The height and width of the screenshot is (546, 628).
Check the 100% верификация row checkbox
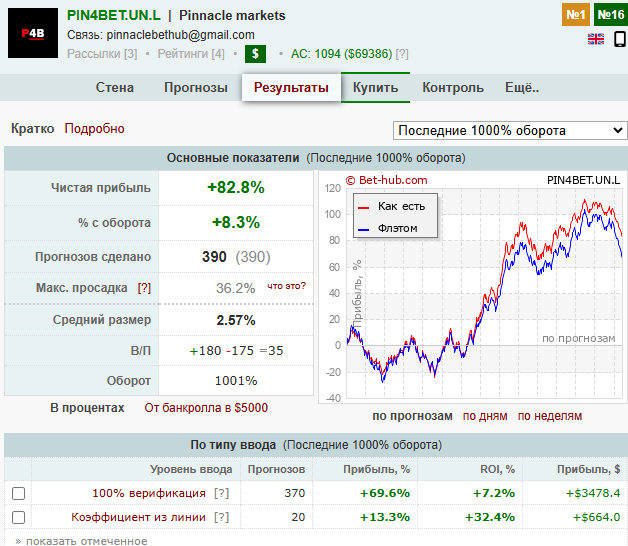(x=18, y=493)
